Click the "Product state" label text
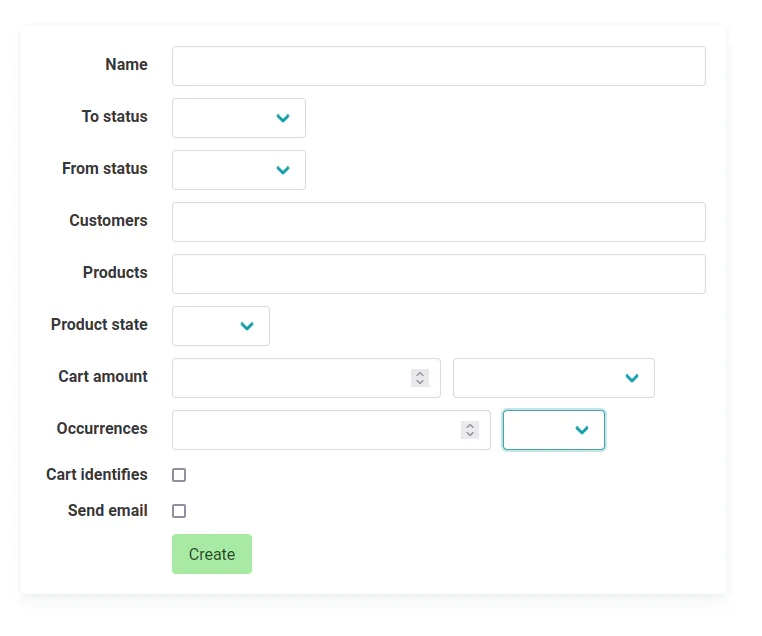This screenshot has width=762, height=636. coord(99,325)
